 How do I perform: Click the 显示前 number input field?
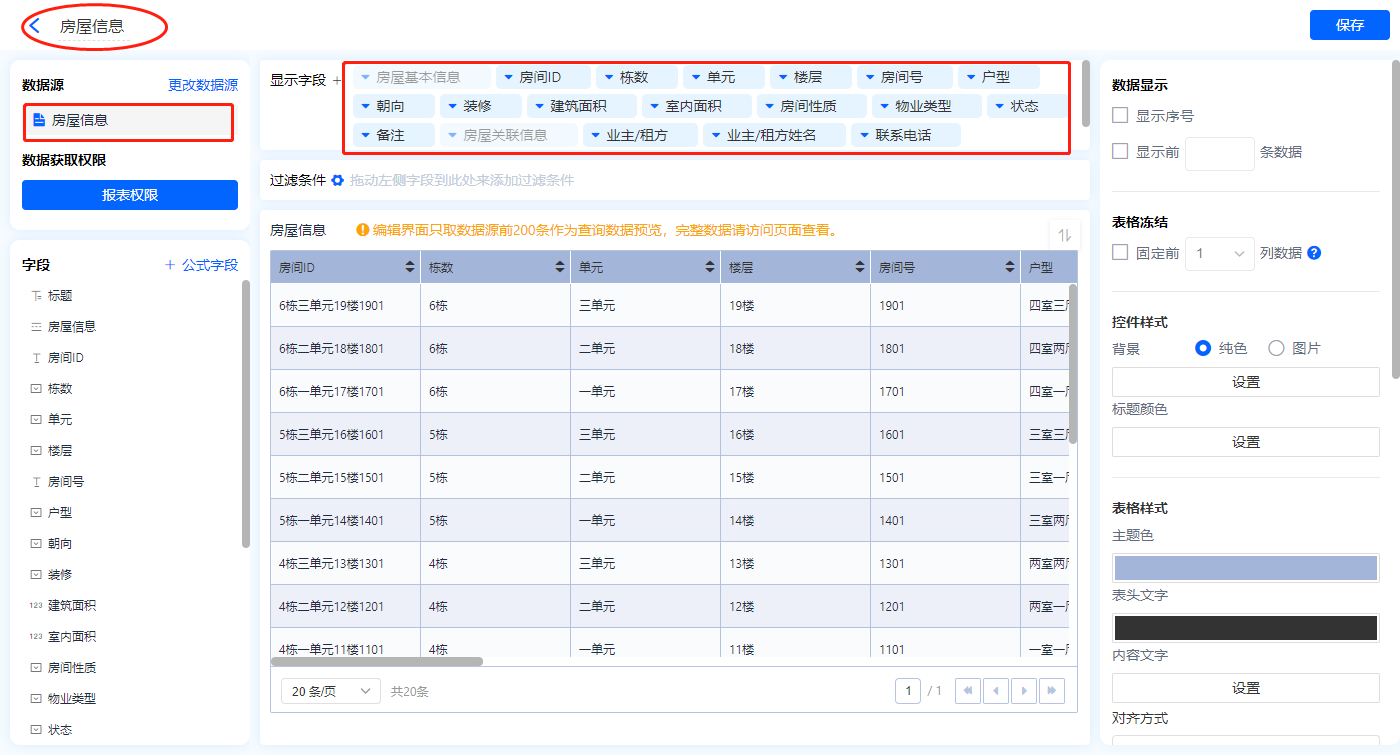pyautogui.click(x=1219, y=153)
